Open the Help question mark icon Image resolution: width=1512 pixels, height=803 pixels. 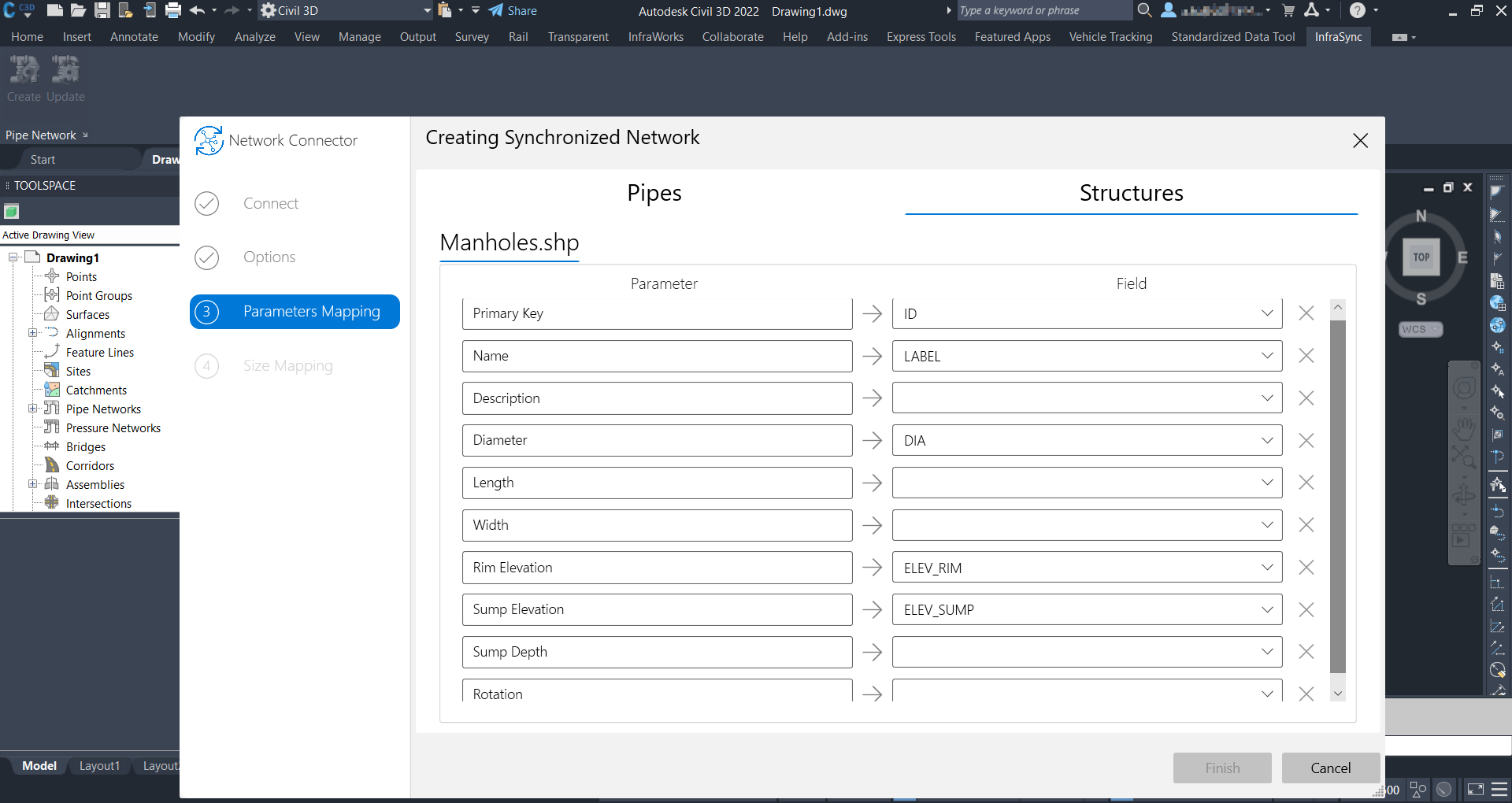pos(1357,11)
